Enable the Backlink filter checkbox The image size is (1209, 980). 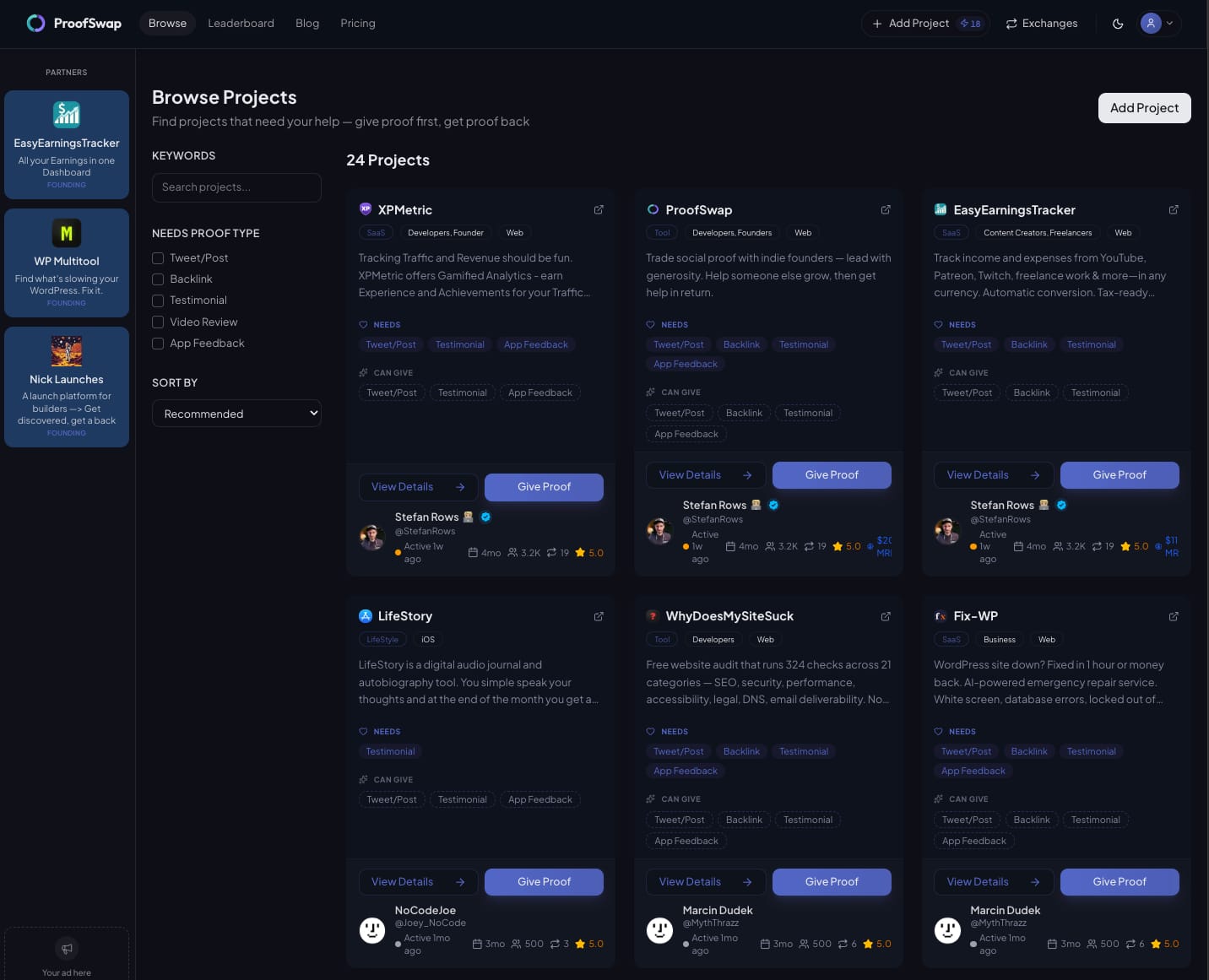tap(158, 279)
